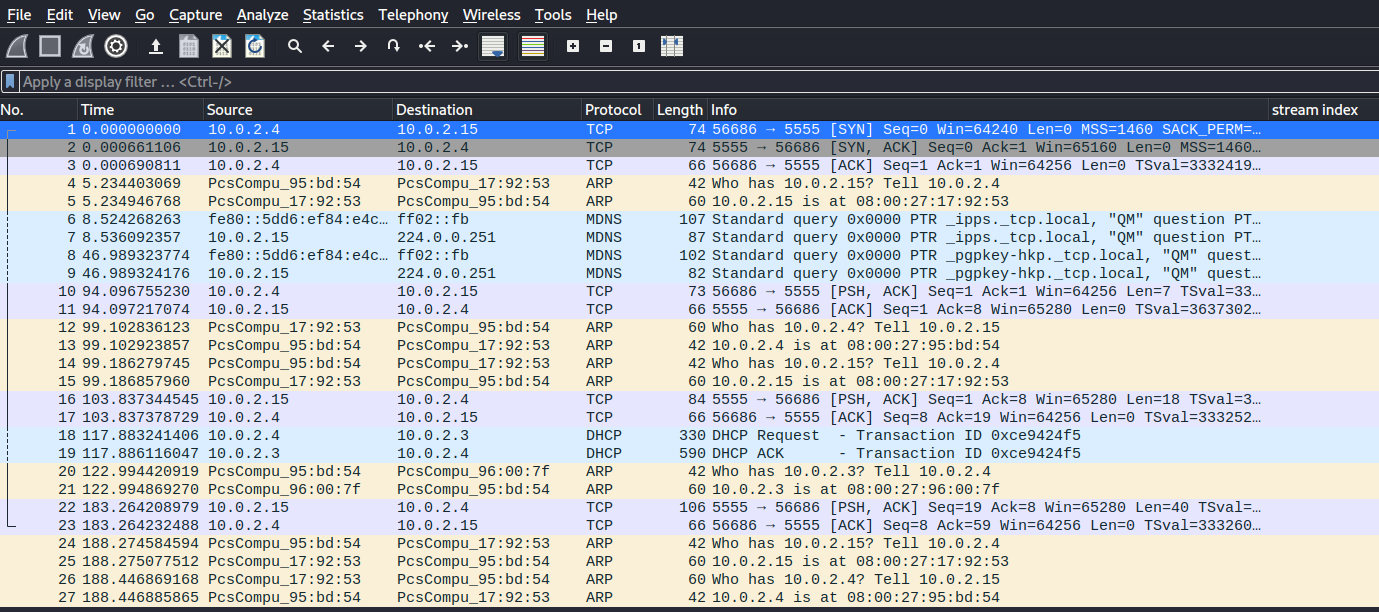
Task: Reset text to normal size
Action: (638, 46)
